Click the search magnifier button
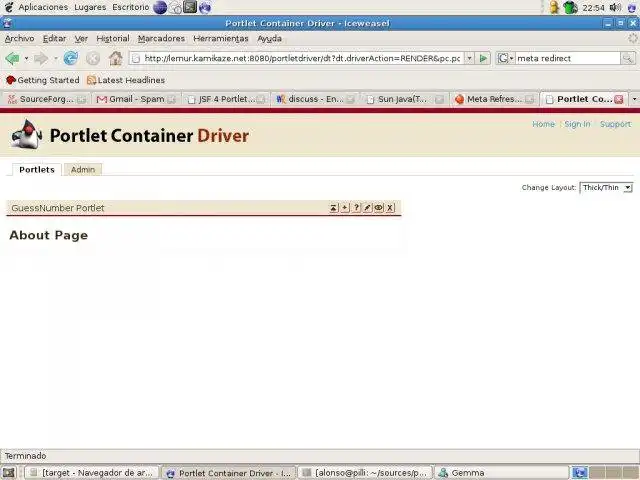 tap(628, 58)
